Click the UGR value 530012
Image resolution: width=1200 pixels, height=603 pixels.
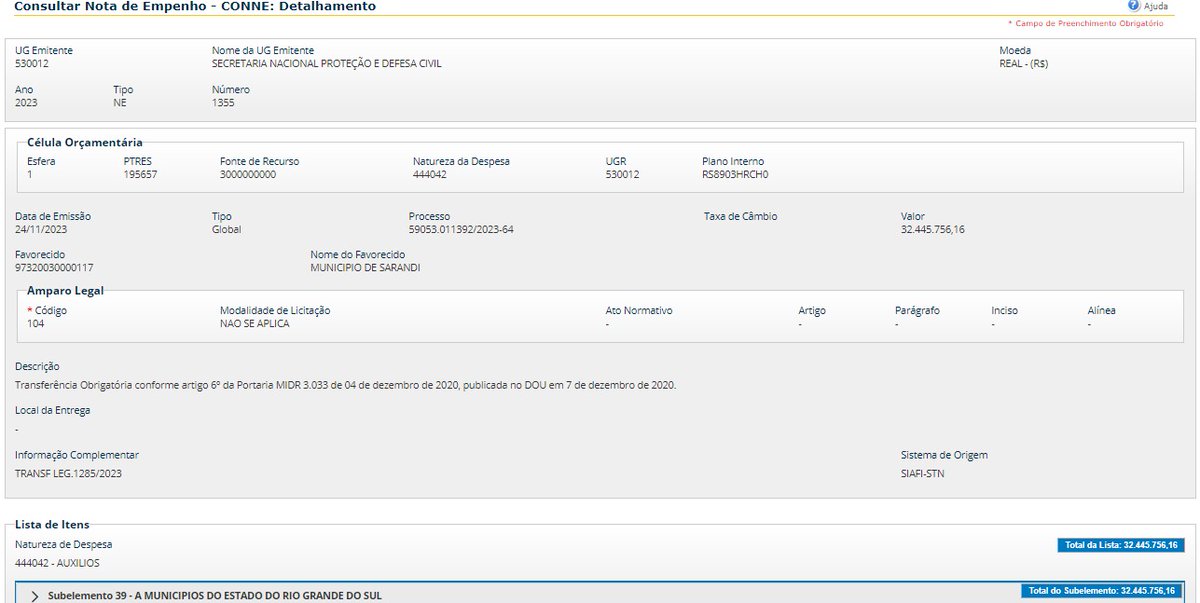tap(622, 175)
